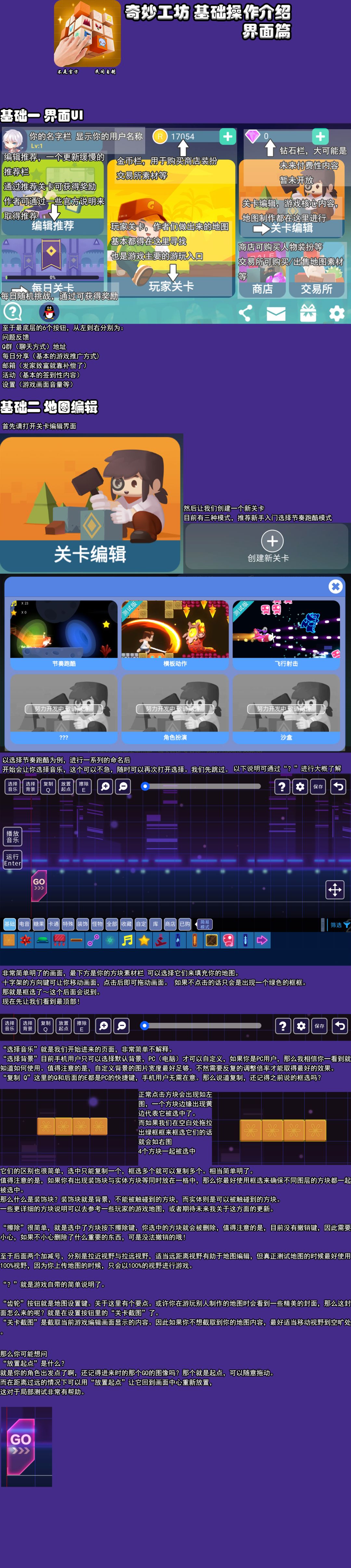Screen dimensions: 351x1568
Task: Choose the 节奏跑酷 rhythm parkour mode thumbnail
Action: pos(64,635)
